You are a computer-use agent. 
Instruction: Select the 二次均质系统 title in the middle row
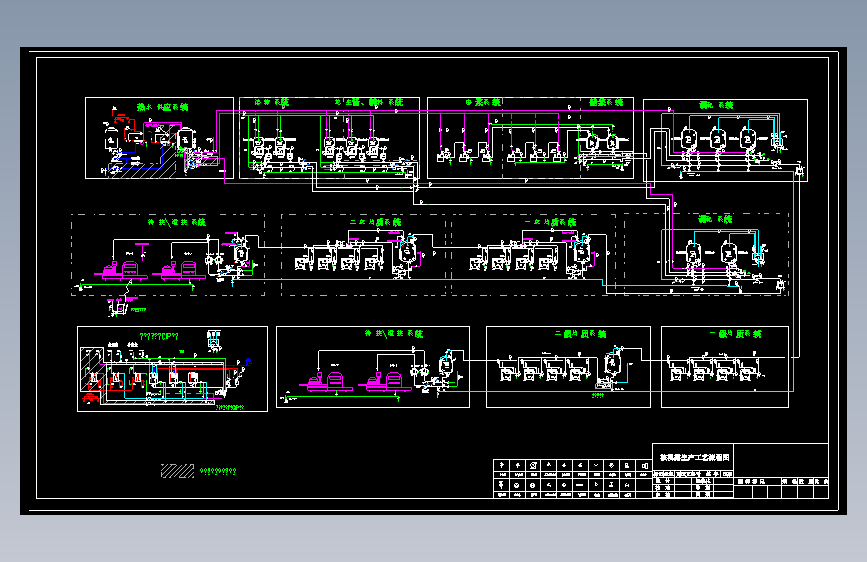click(x=375, y=222)
